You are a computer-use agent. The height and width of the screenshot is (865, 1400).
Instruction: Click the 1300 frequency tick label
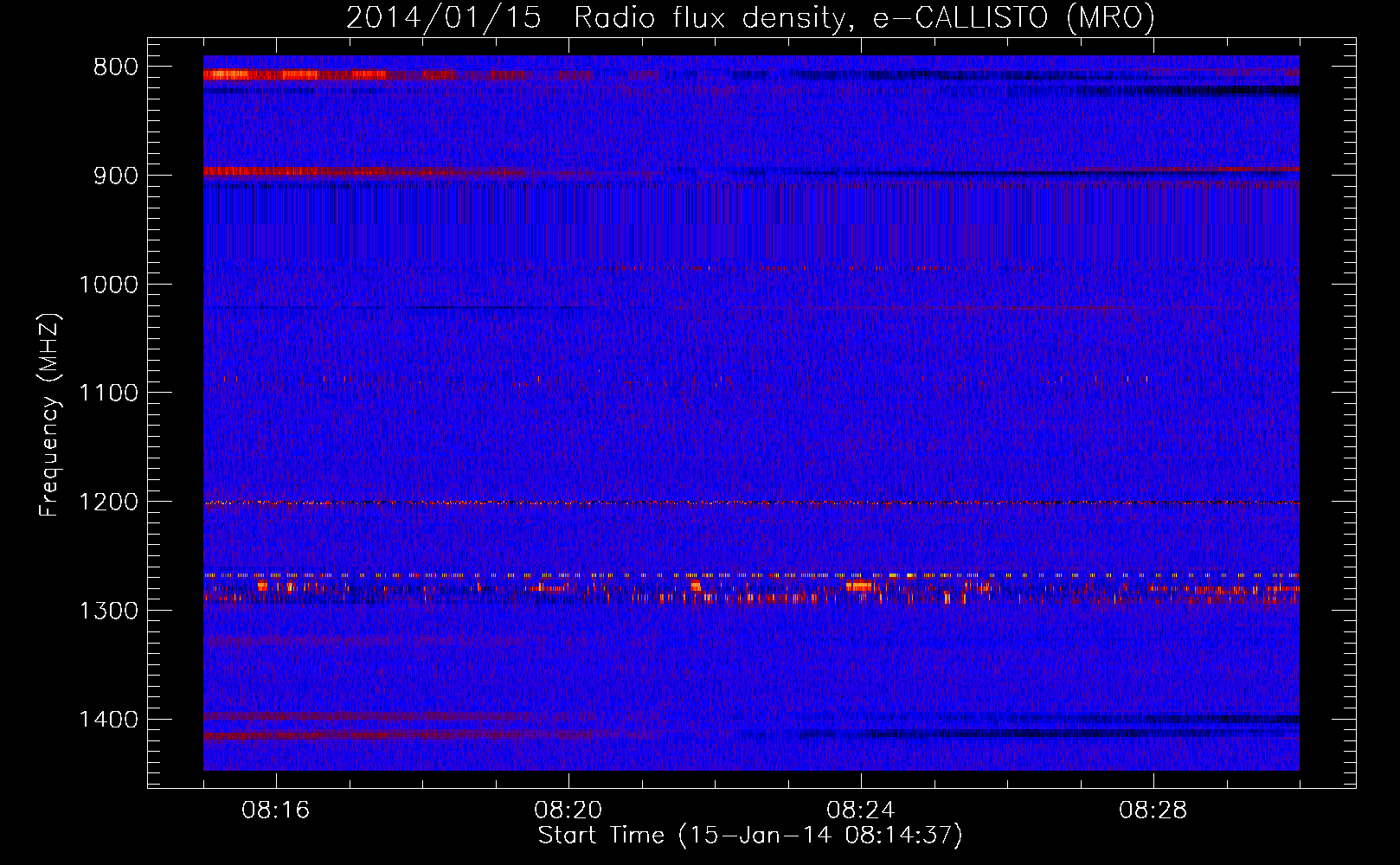pos(108,612)
